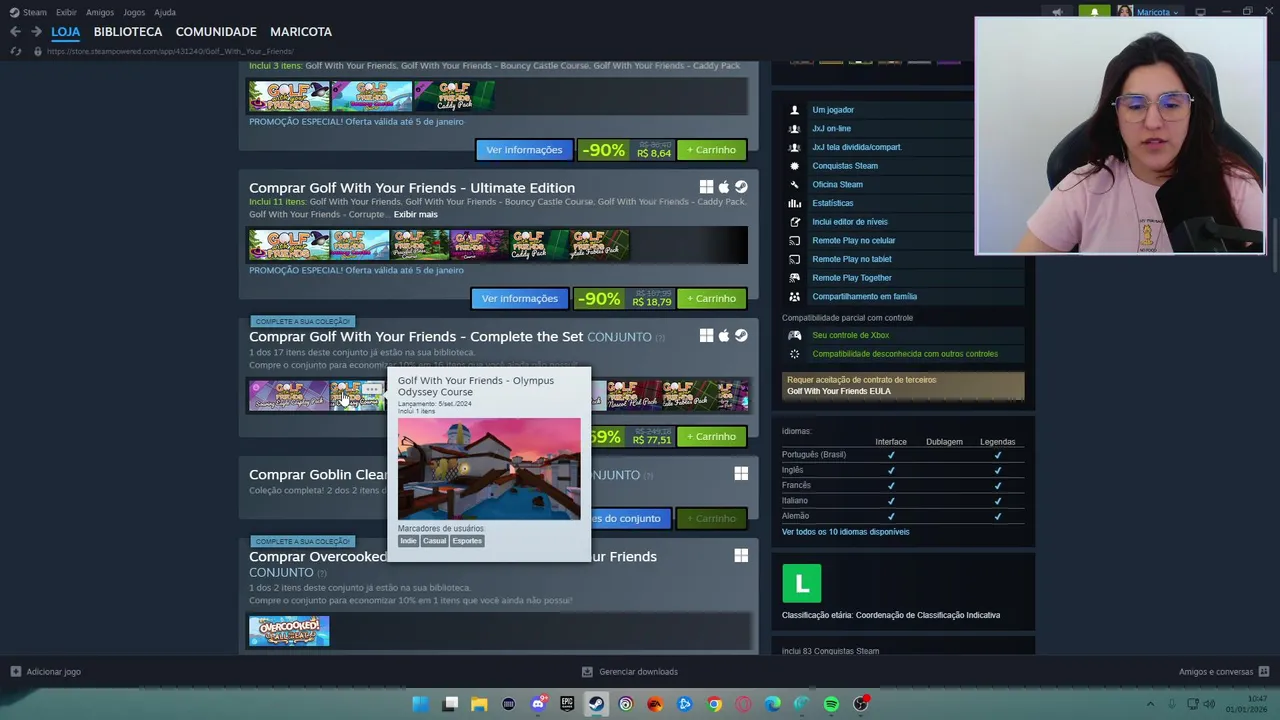Click the trophy icon beside Conquistas Steam
The image size is (1280, 720).
[795, 166]
